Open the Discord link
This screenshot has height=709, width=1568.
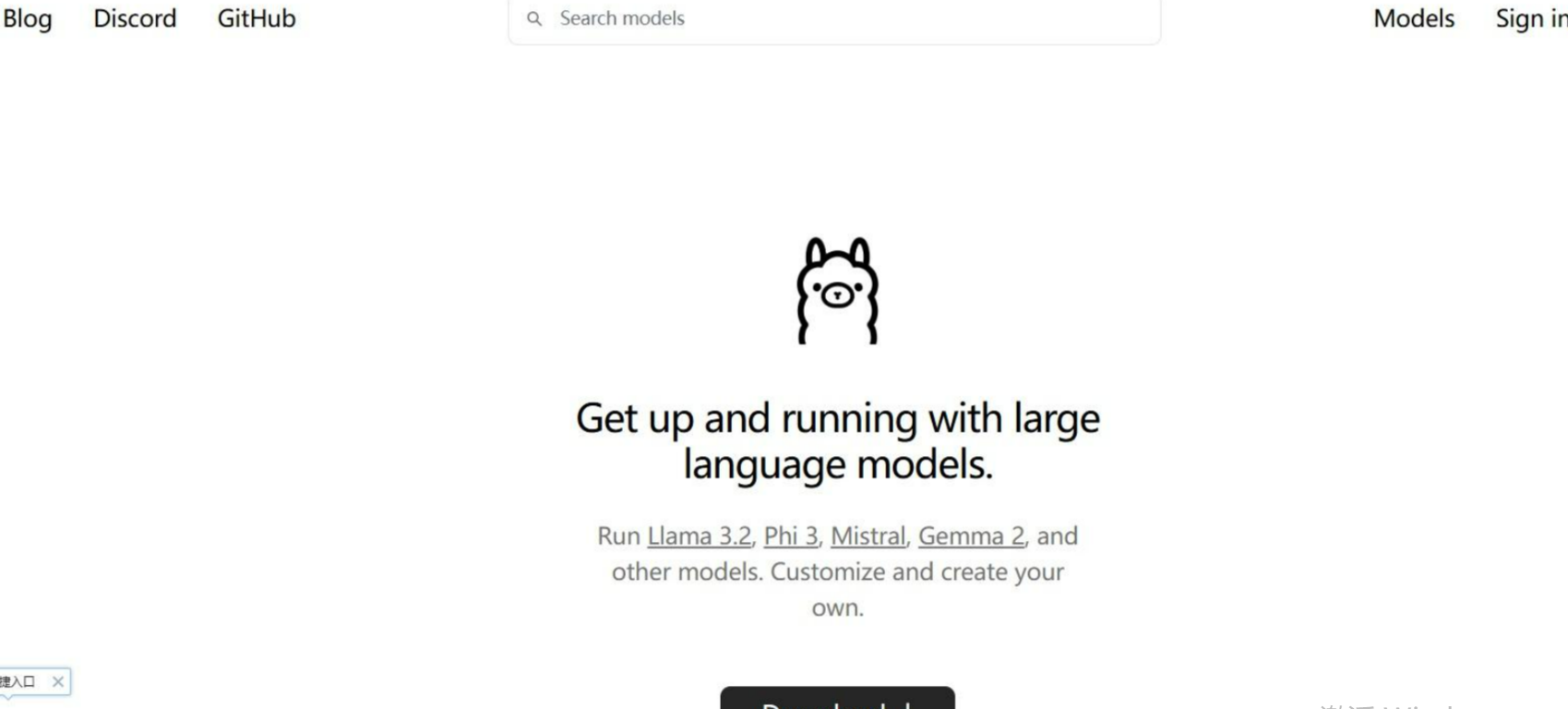(135, 18)
